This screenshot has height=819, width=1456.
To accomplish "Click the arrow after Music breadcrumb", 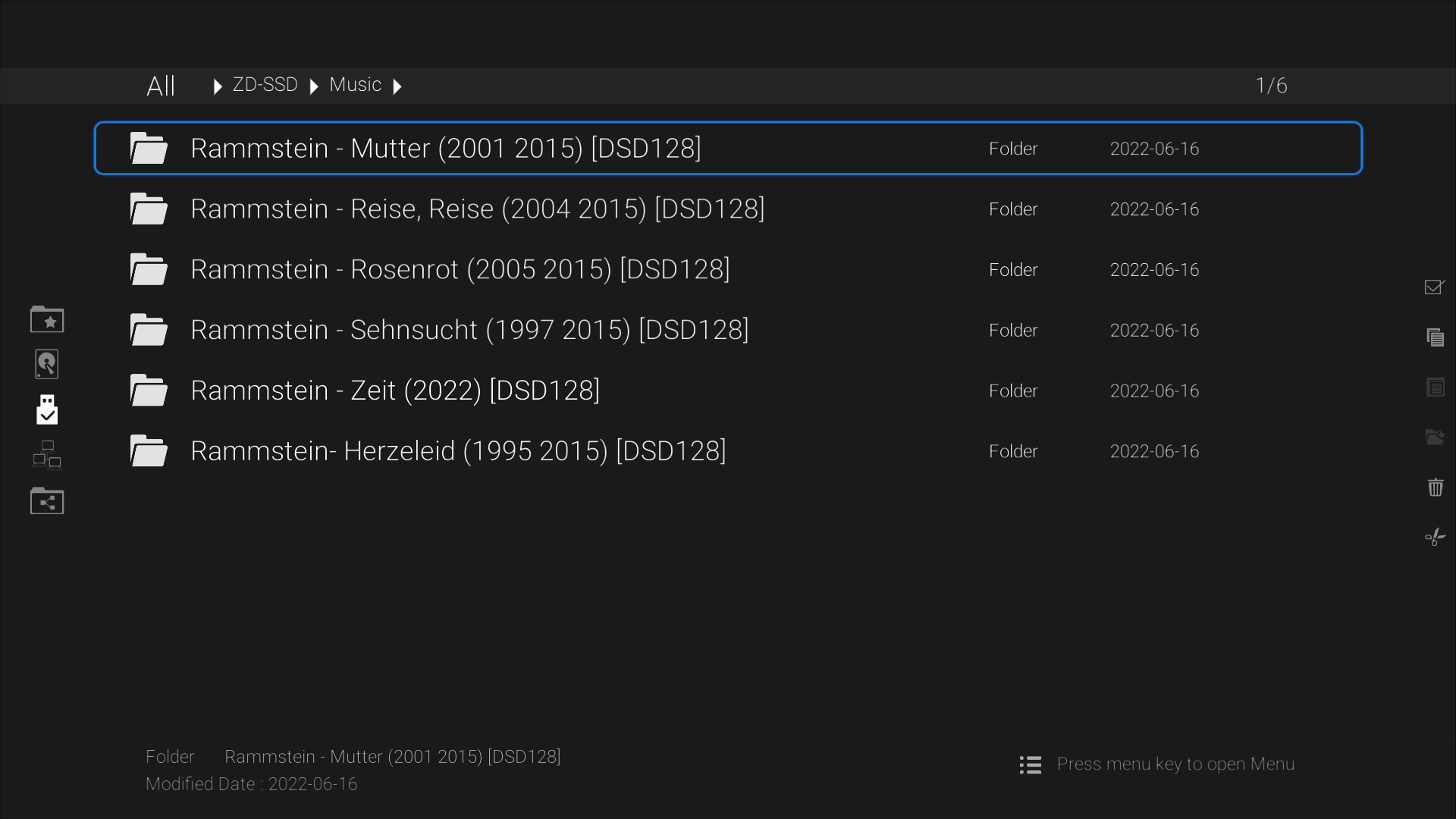I will coord(397,86).
